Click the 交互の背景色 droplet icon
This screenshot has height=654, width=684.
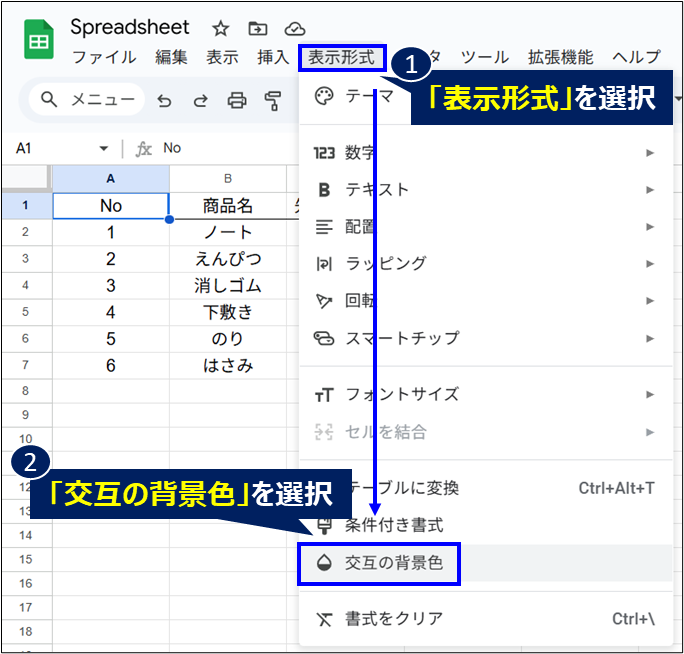click(324, 563)
